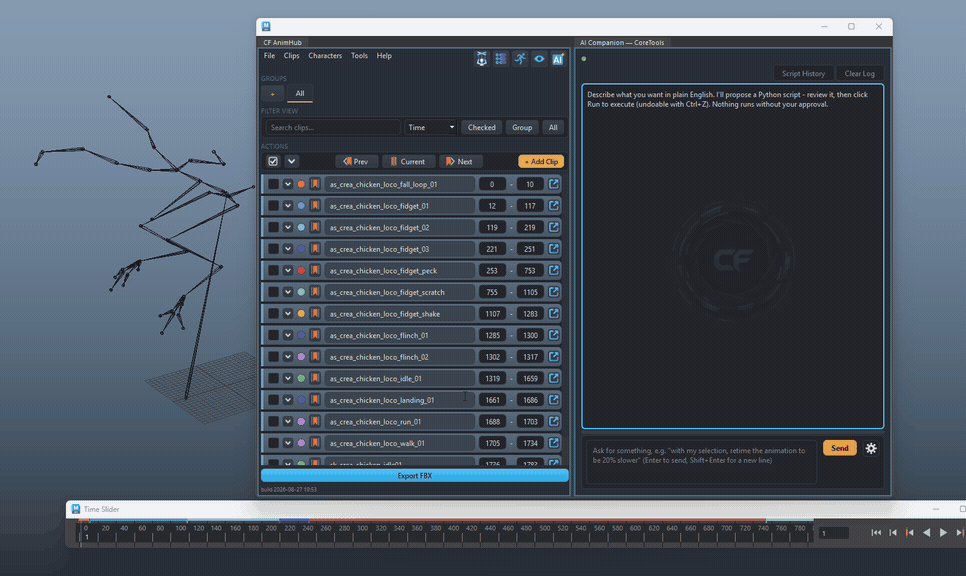Click export icon for flinch_02 clip

click(554, 357)
